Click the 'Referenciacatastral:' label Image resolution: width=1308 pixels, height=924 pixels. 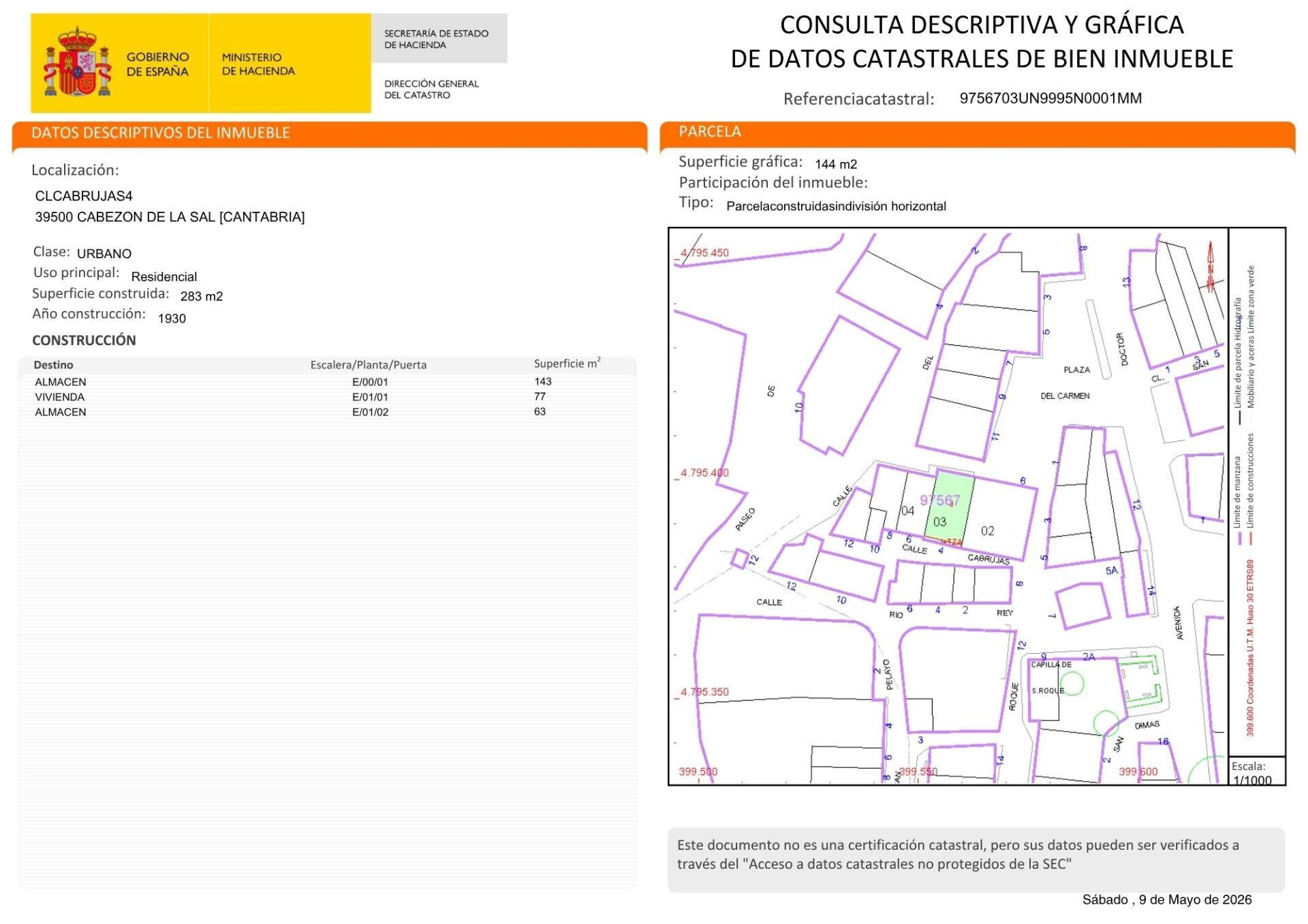coord(858,99)
